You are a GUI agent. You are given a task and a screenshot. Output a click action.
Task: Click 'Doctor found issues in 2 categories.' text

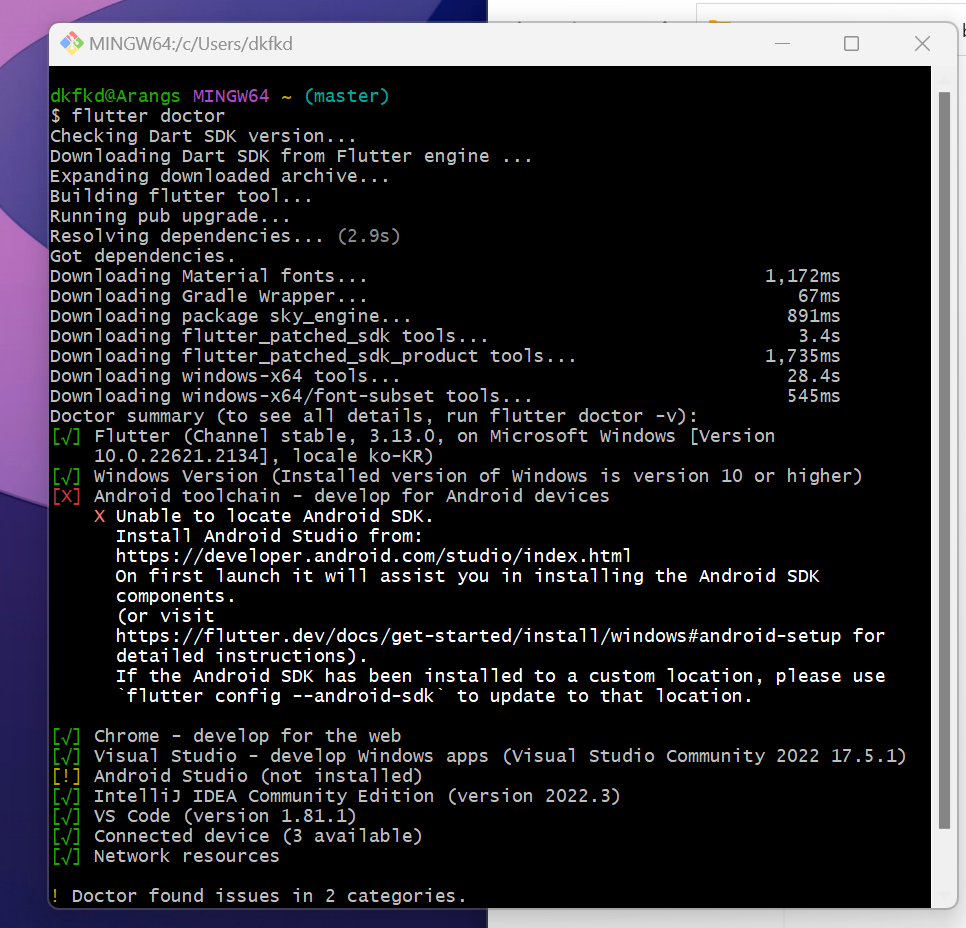[269, 896]
